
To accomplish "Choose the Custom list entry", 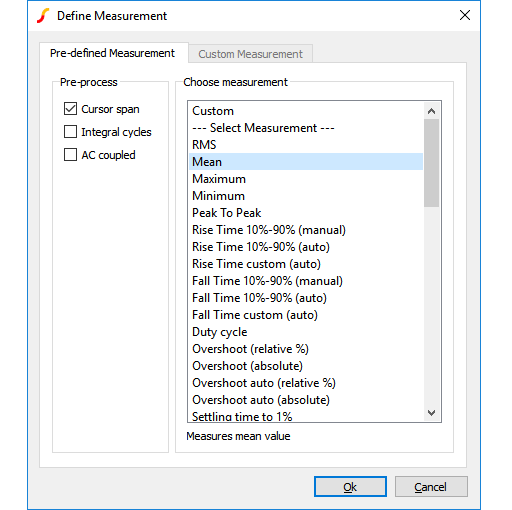I will point(306,111).
